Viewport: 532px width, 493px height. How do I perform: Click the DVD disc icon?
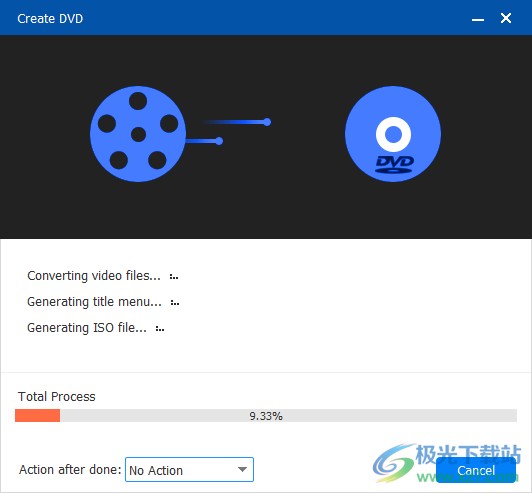(x=393, y=134)
